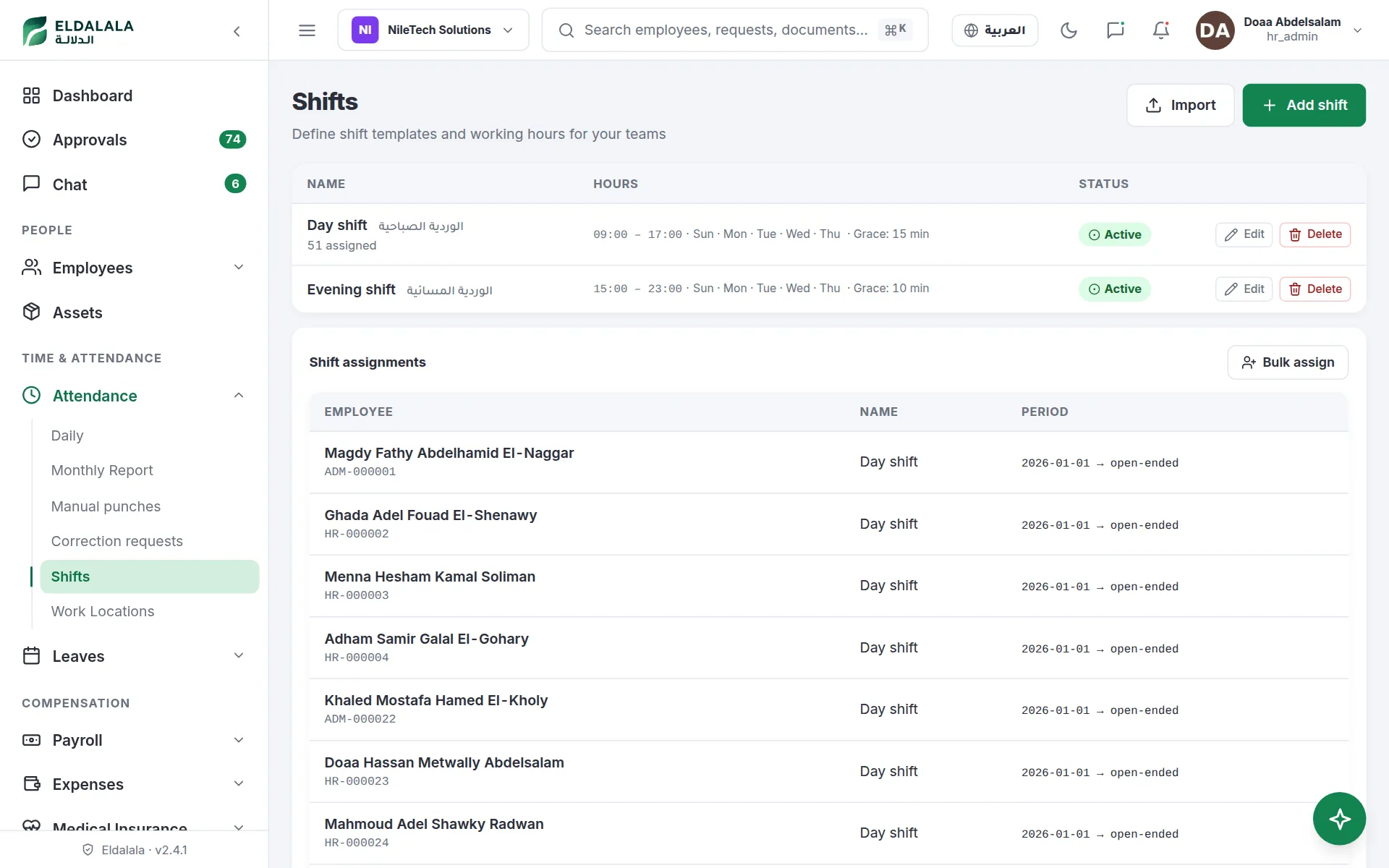
Task: Select Magdy Fathy Abdelhamid El-Naggar row
Action: 828,462
